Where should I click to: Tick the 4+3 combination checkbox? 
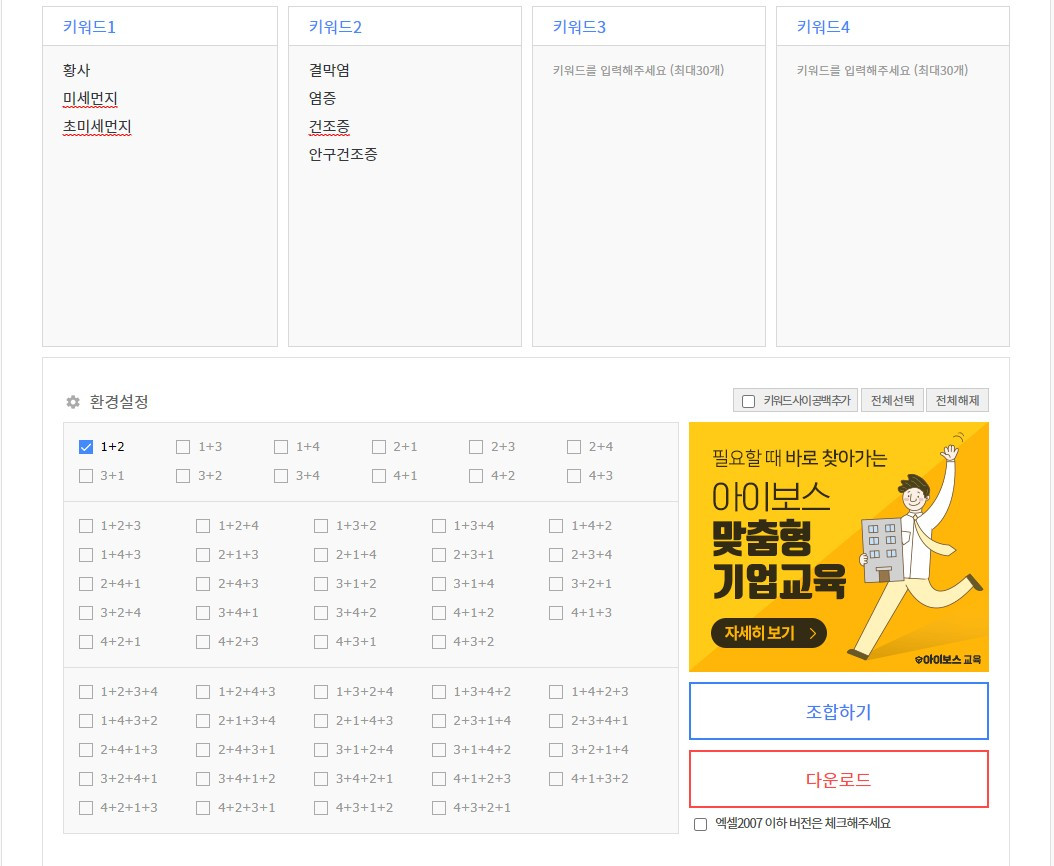point(574,476)
